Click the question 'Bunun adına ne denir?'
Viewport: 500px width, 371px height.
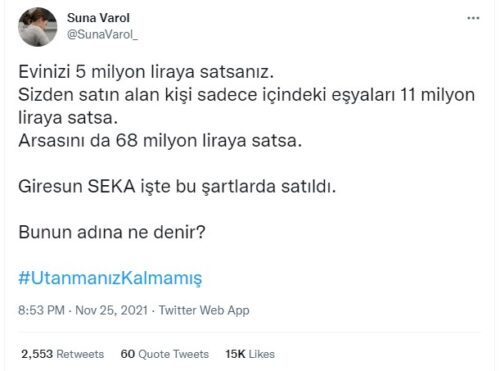click(112, 232)
